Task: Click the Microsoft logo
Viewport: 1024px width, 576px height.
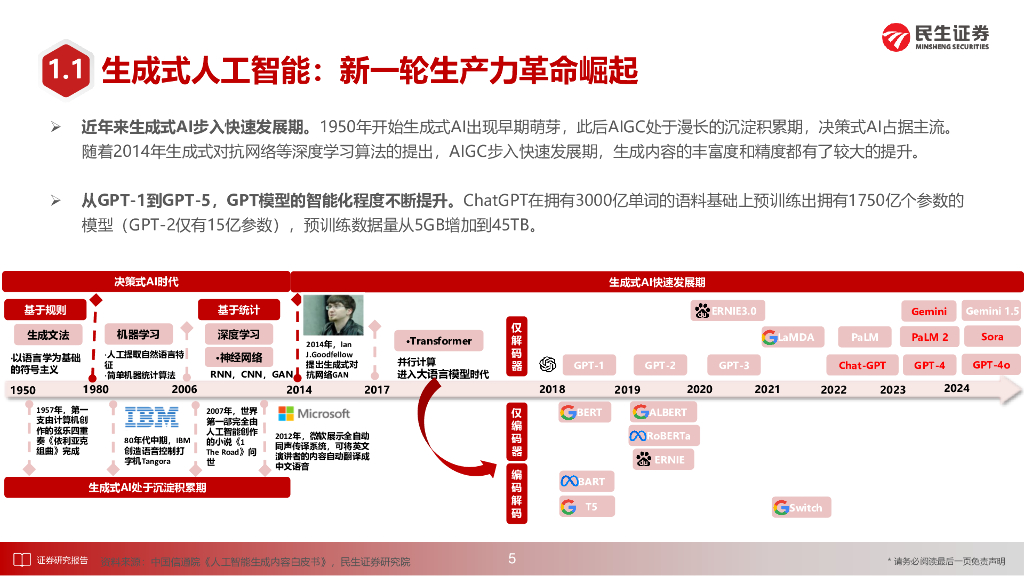Action: 314,414
